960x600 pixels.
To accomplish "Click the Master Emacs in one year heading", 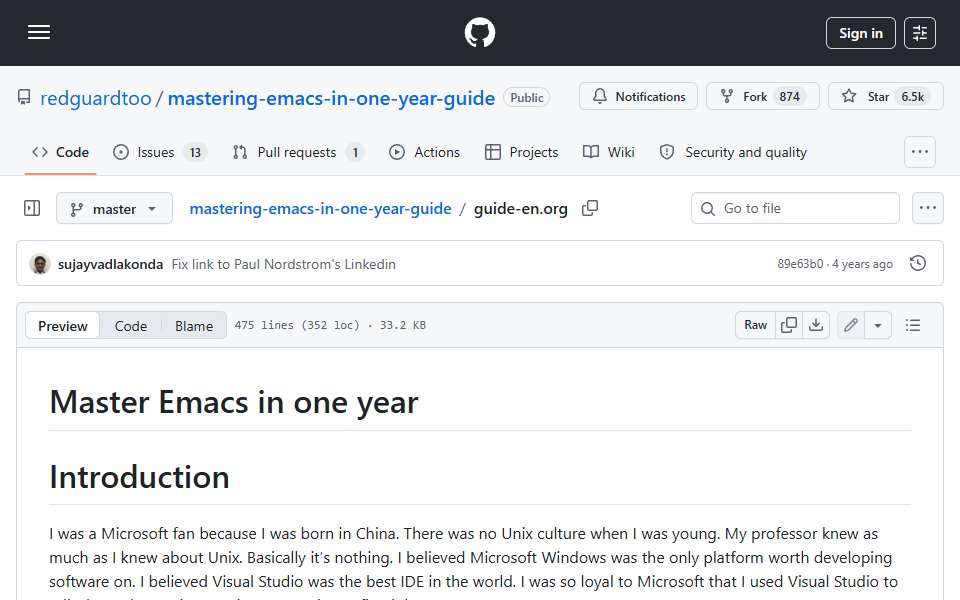I will [234, 402].
